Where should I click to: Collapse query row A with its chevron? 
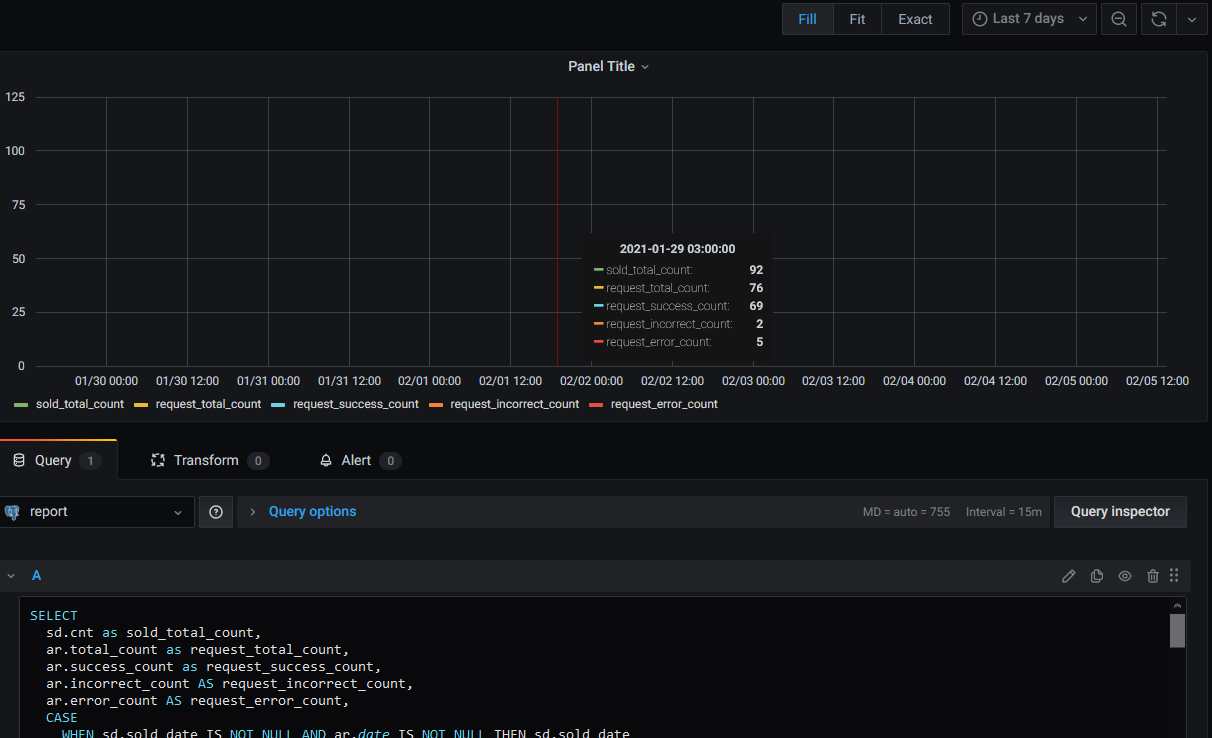[11, 575]
